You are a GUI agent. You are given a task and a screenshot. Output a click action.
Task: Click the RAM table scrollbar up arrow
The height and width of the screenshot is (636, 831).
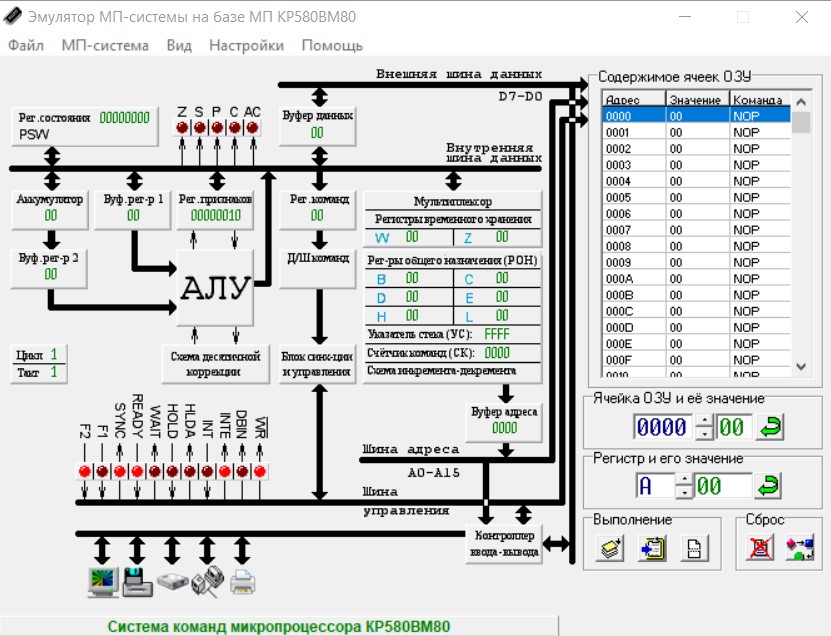(801, 101)
